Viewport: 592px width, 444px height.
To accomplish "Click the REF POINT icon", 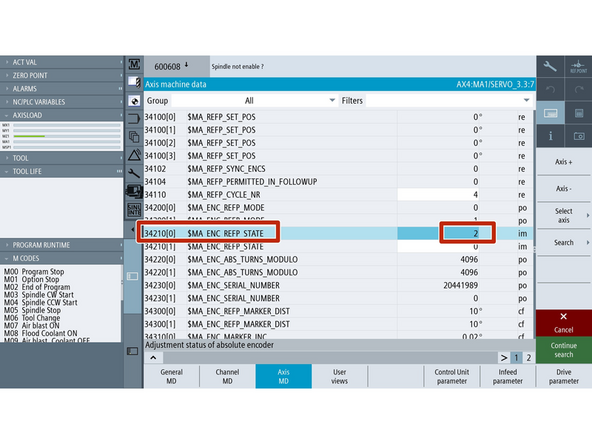I will point(578,66).
